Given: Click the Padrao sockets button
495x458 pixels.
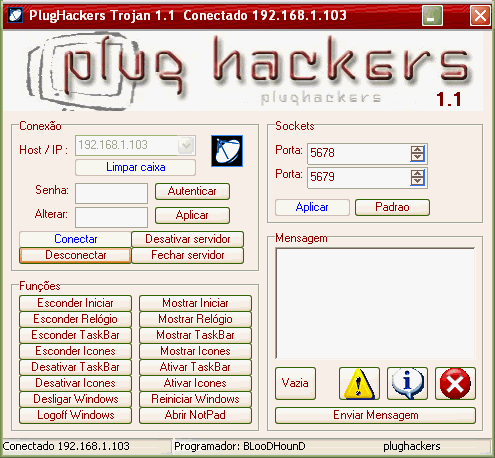Looking at the screenshot, I should [392, 207].
